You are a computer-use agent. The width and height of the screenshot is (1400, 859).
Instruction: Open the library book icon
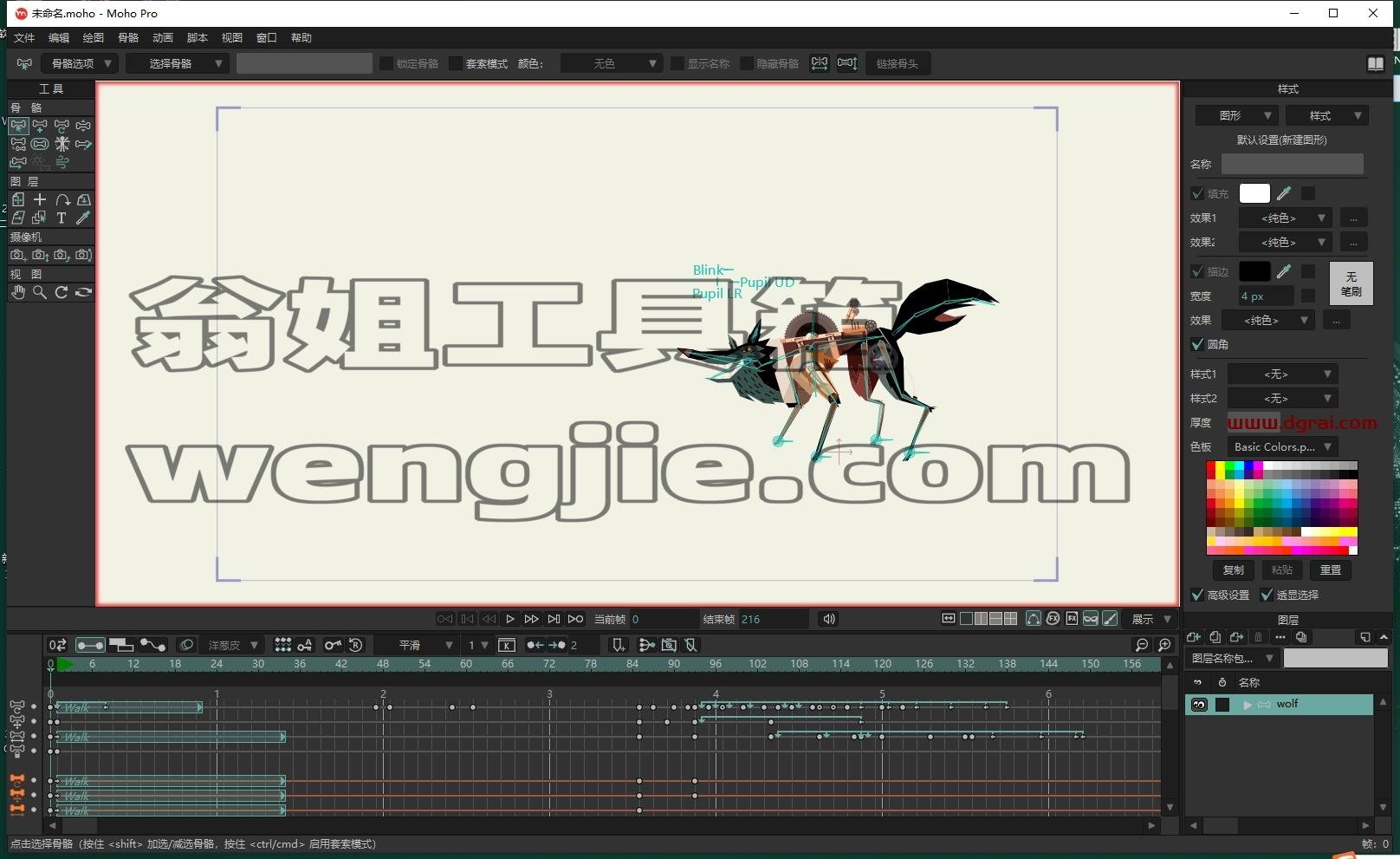1376,63
